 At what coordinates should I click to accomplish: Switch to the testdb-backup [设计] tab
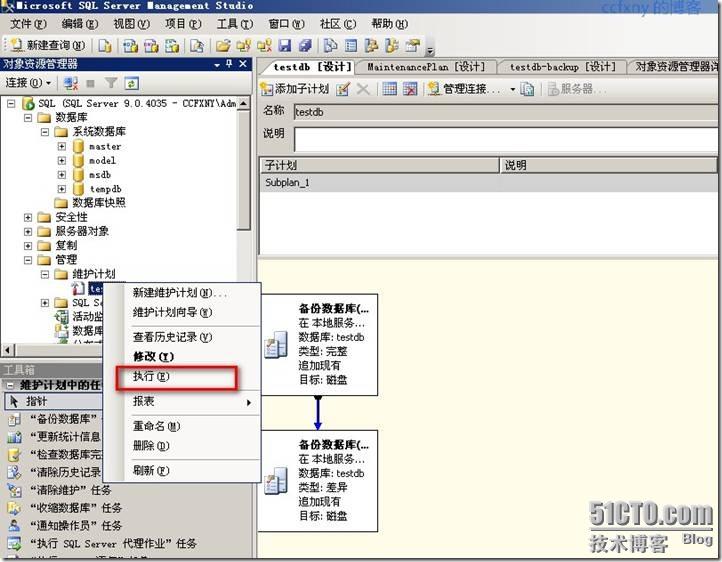click(563, 67)
